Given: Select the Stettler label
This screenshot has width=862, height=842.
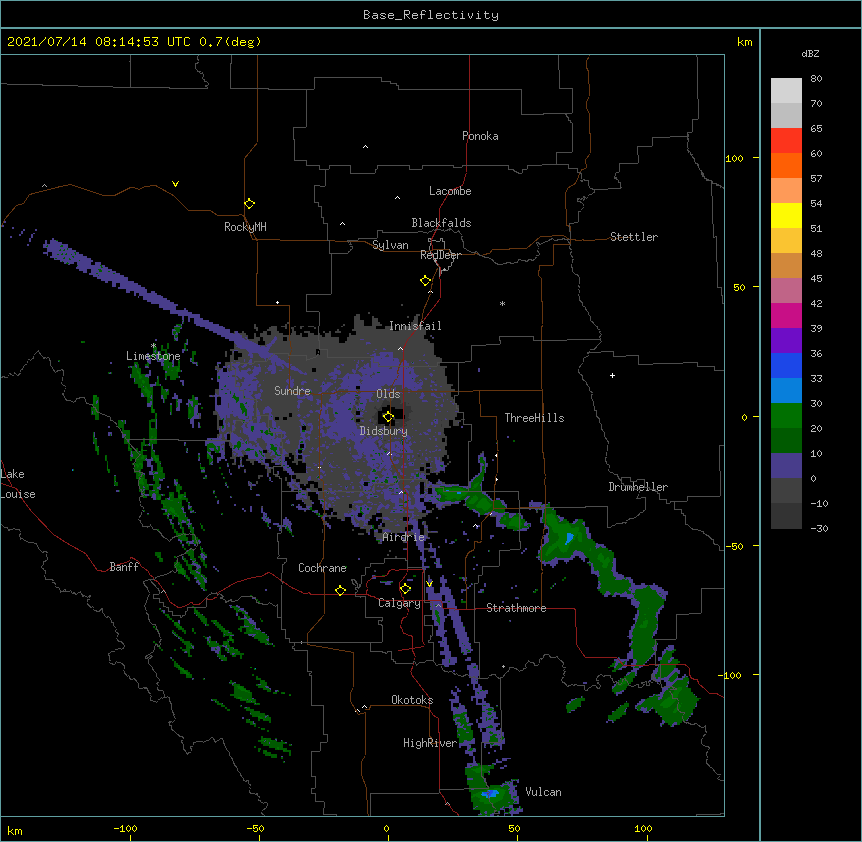Looking at the screenshot, I should click(634, 237).
